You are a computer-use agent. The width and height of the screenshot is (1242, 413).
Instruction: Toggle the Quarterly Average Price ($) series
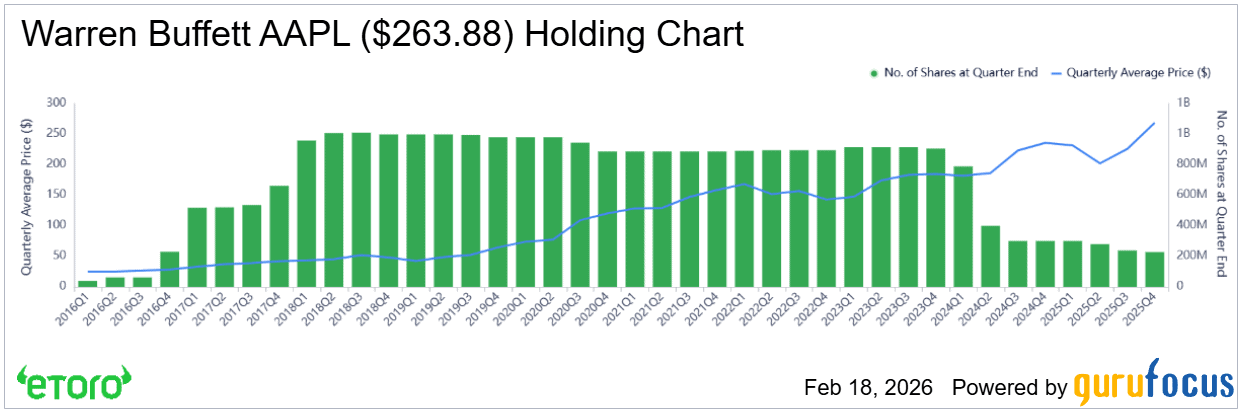[1138, 73]
